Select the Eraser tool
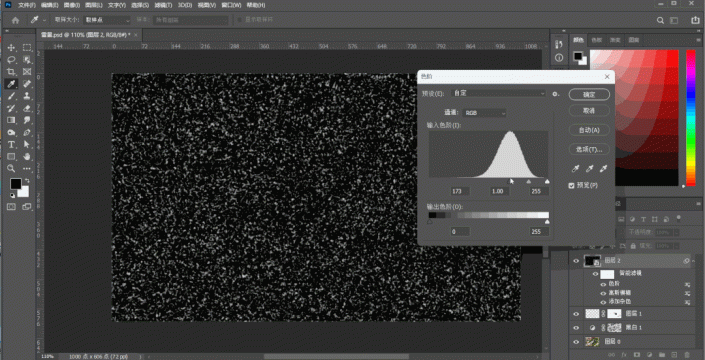The image size is (705, 360). click(27, 108)
